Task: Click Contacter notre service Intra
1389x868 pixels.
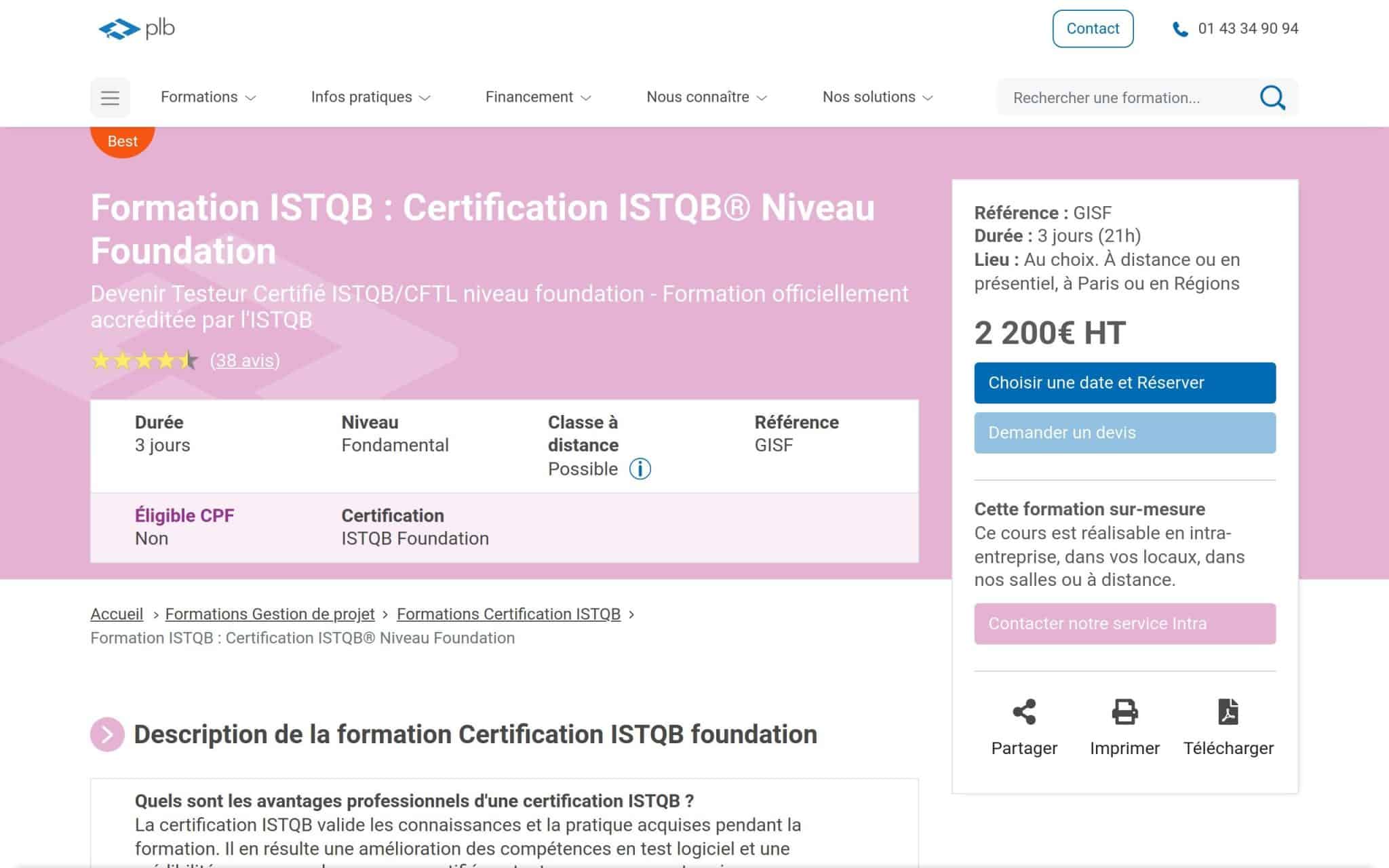Action: pyautogui.click(x=1124, y=624)
